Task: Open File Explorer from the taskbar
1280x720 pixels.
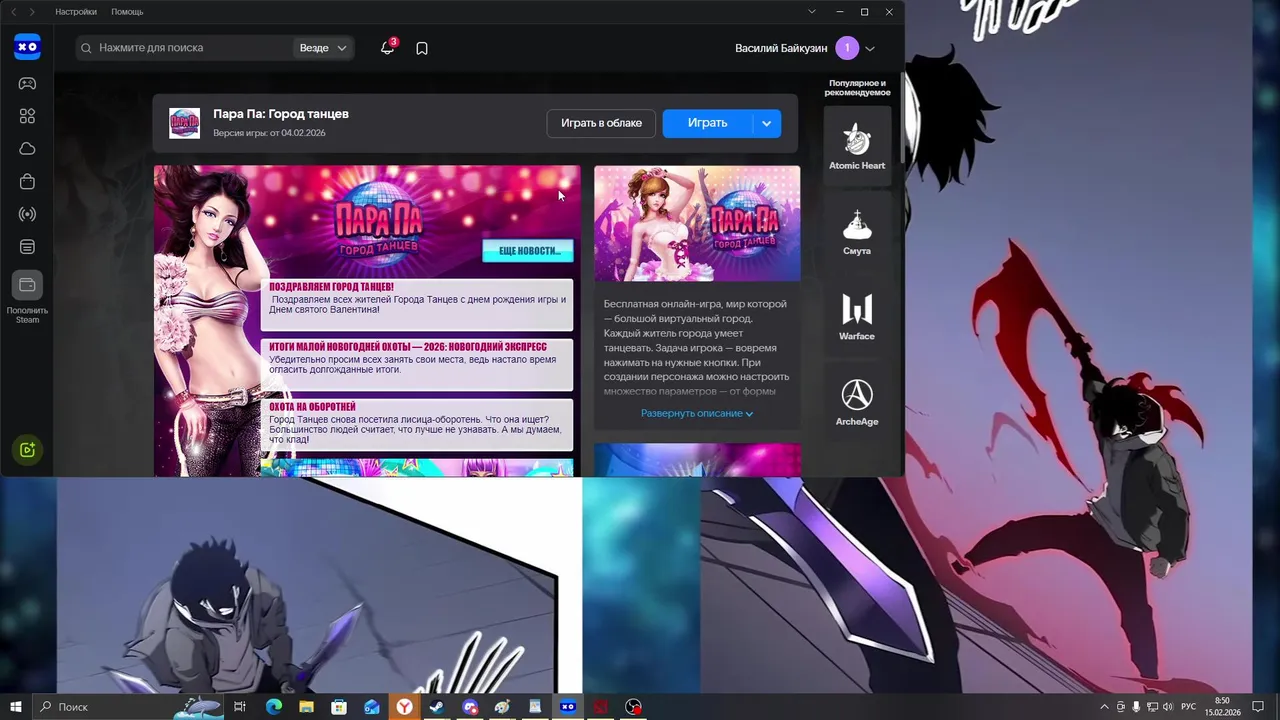Action: (306, 707)
